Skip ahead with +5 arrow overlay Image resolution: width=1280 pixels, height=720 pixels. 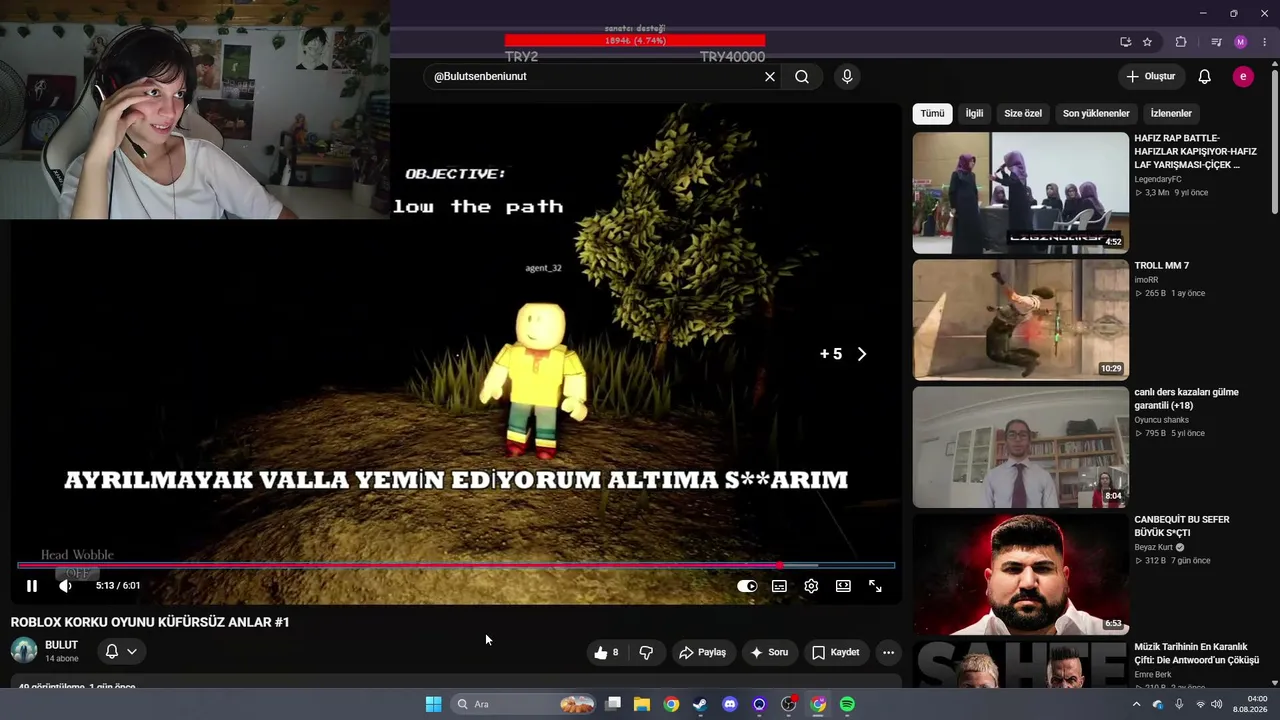tap(843, 354)
